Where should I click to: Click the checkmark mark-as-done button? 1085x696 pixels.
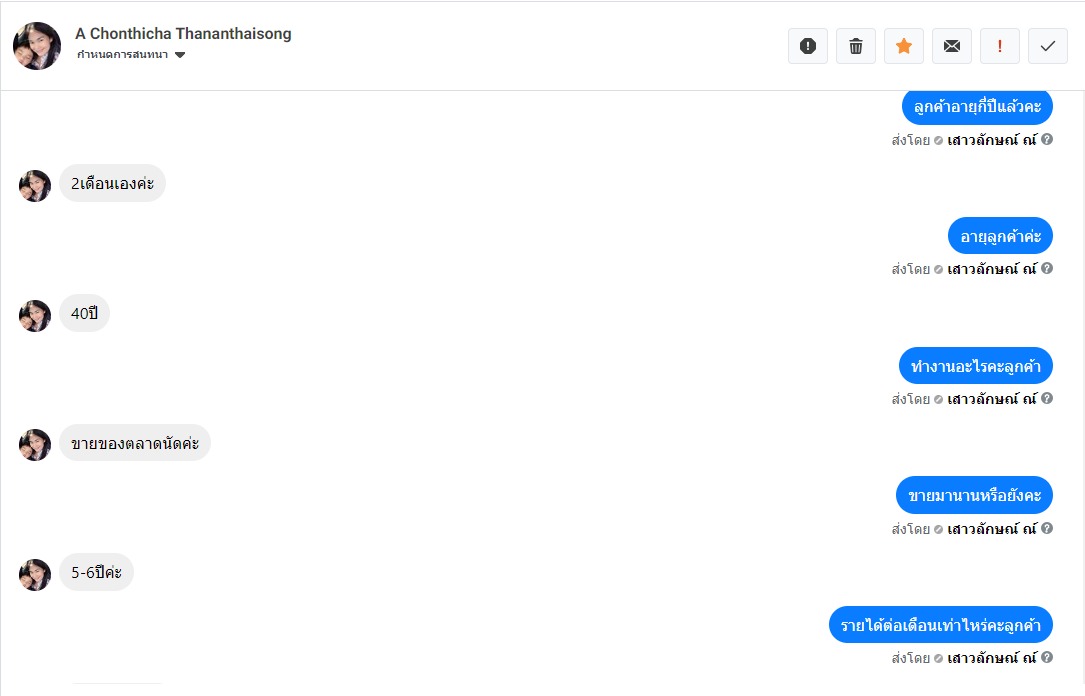(1048, 46)
